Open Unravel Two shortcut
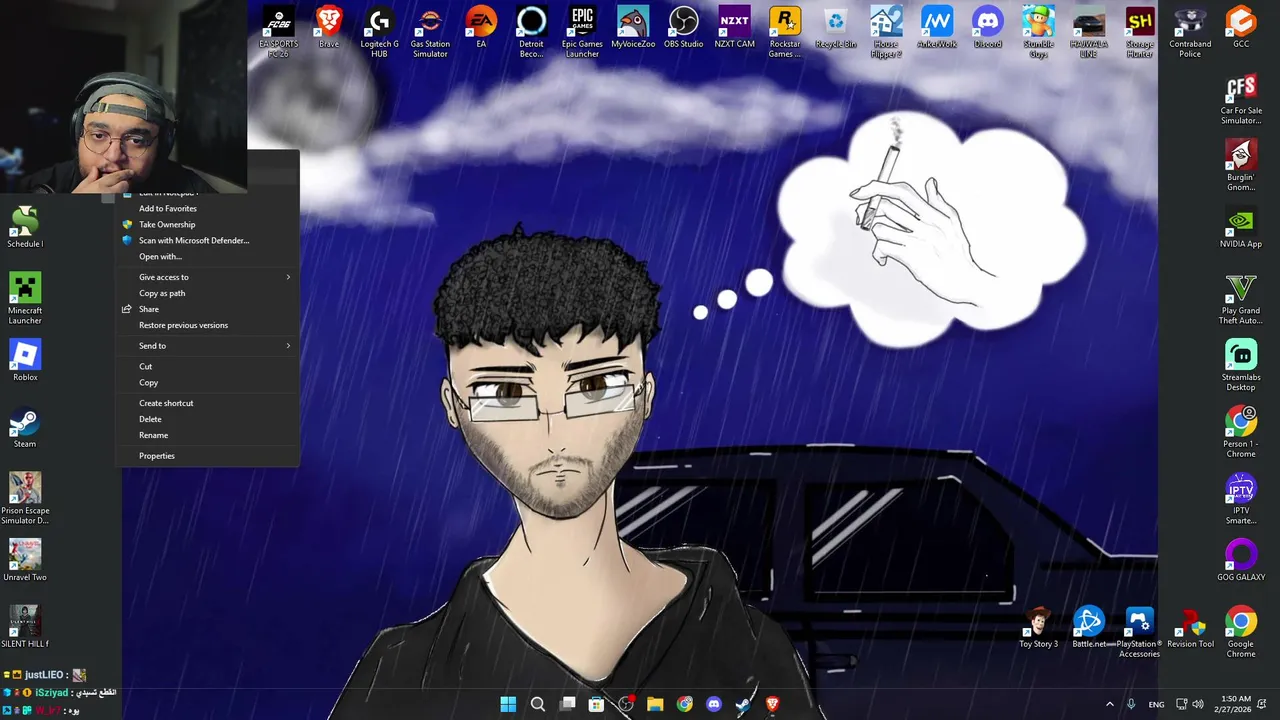The image size is (1280, 720). tap(25, 560)
